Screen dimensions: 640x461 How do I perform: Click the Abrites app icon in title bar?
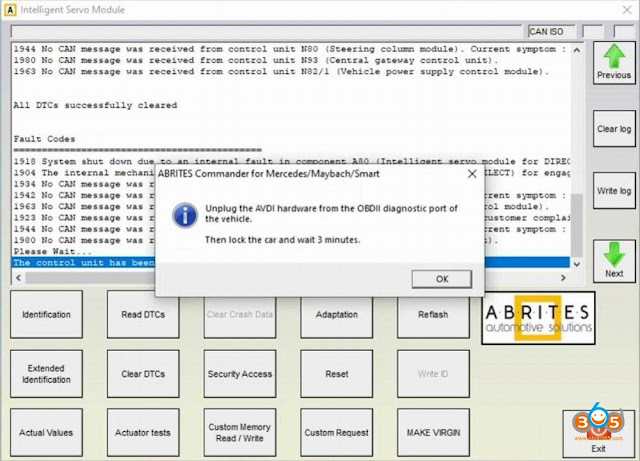pos(10,10)
